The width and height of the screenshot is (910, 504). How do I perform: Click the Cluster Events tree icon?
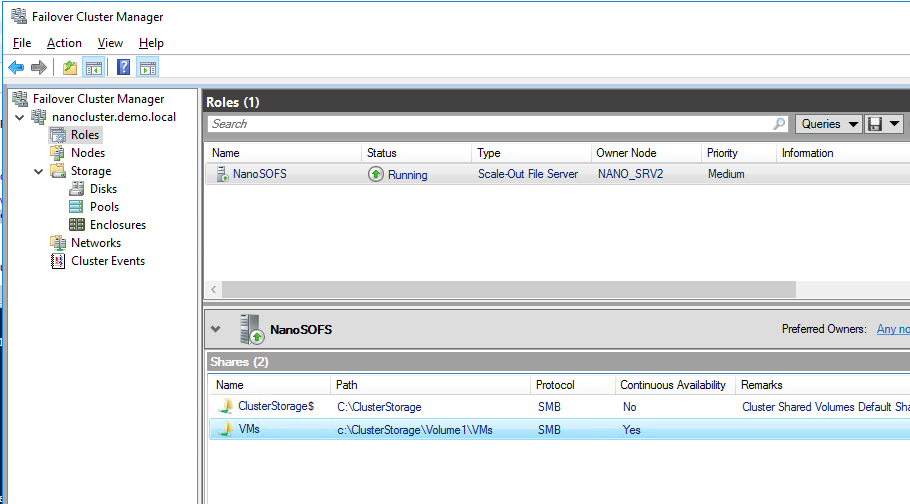coord(57,261)
